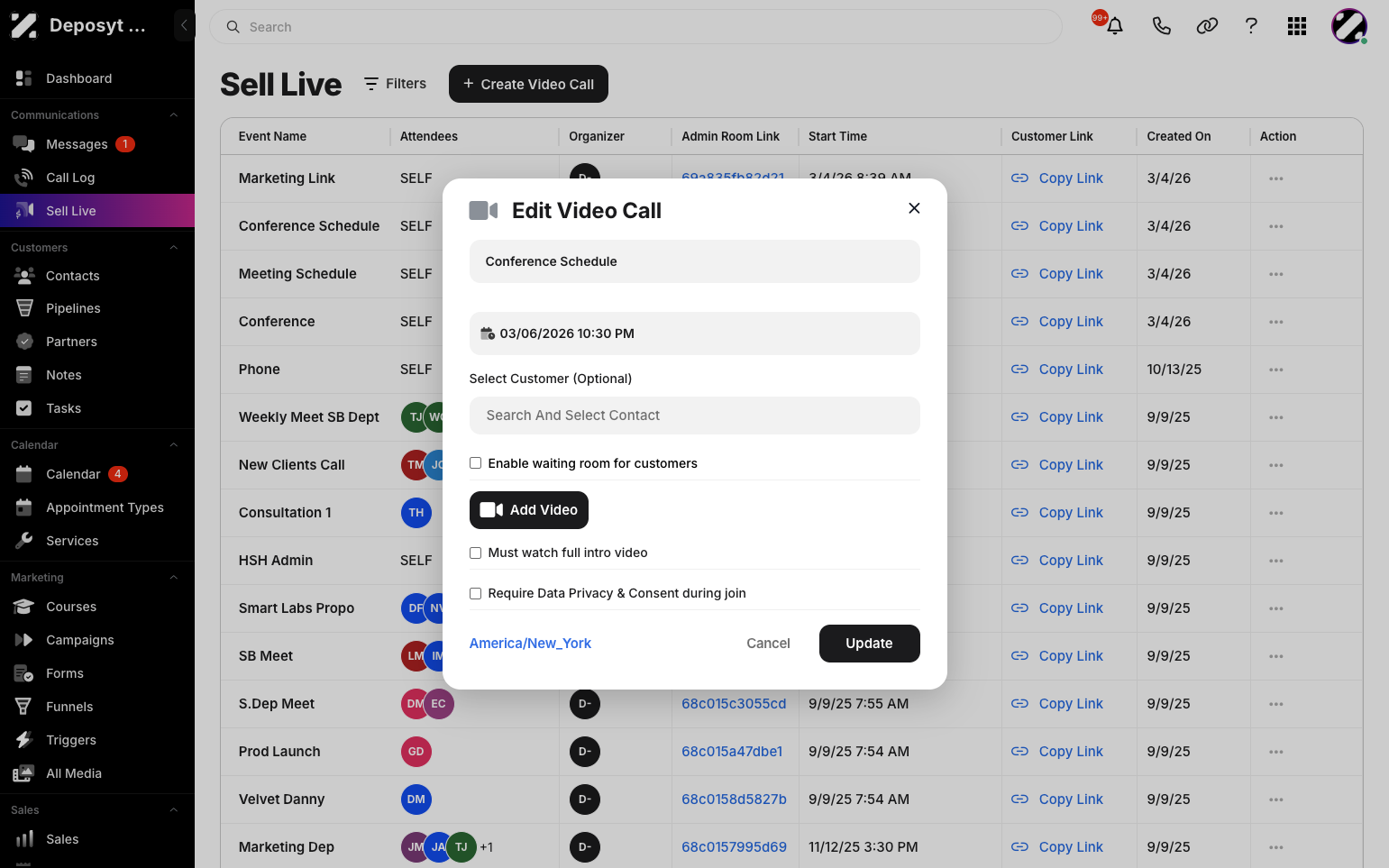This screenshot has height=868, width=1389.
Task: Open the notifications bell
Action: pyautogui.click(x=1115, y=26)
